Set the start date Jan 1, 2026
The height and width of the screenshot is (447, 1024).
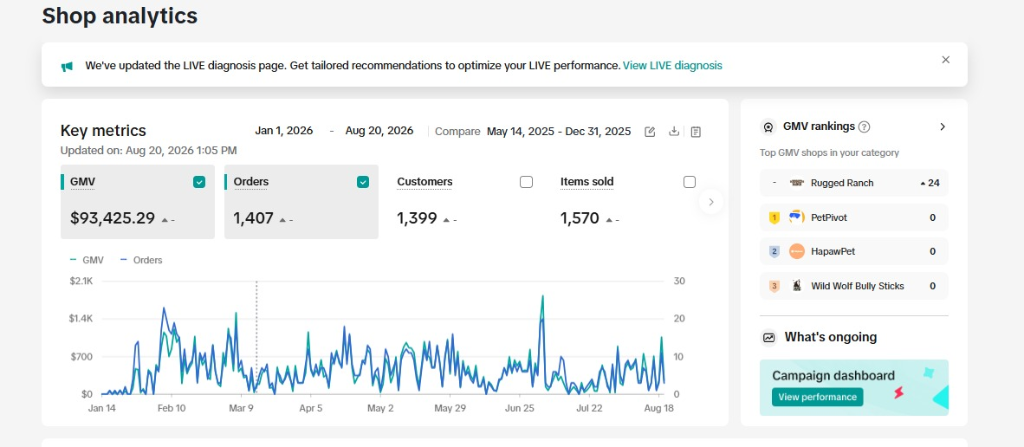click(x=284, y=131)
